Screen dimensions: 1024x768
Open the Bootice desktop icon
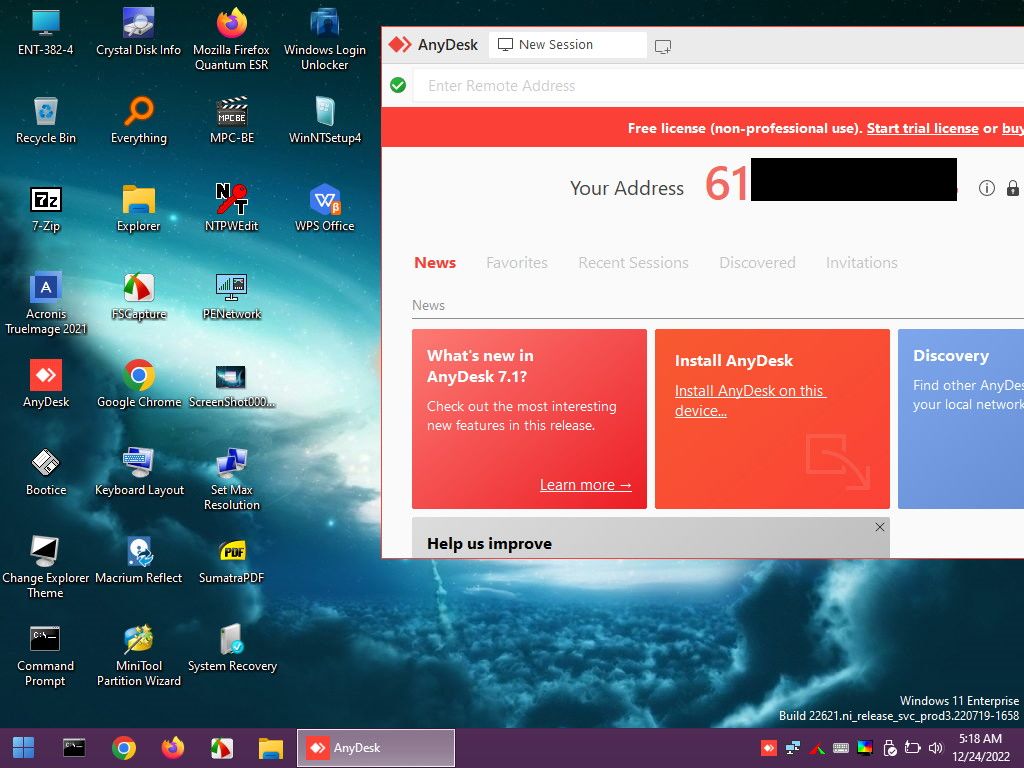(x=46, y=472)
